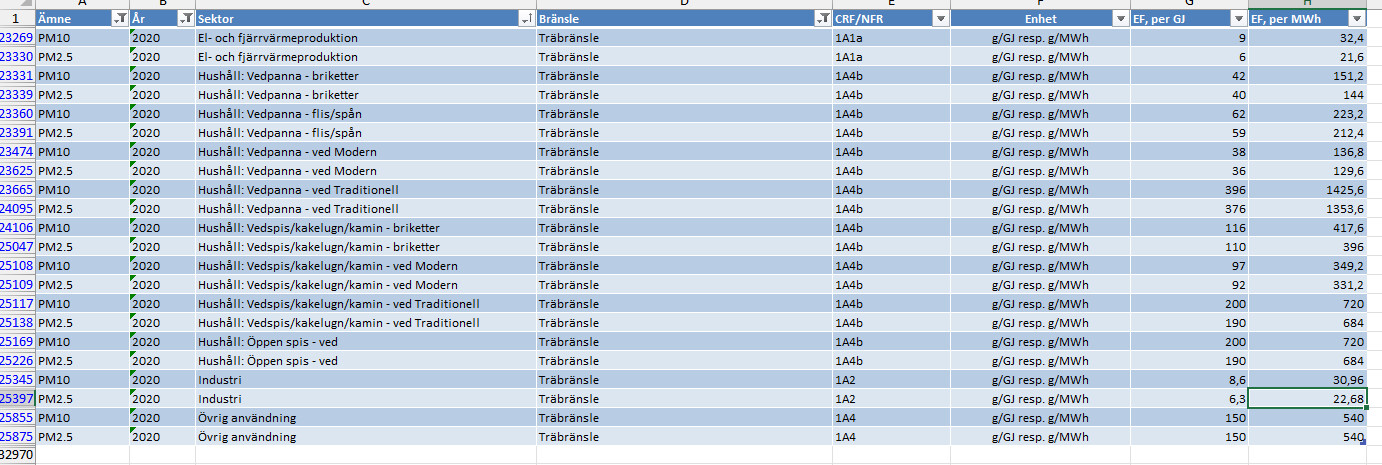Expand the Enhet filter dropdown
The image size is (1382, 465).
click(1121, 19)
